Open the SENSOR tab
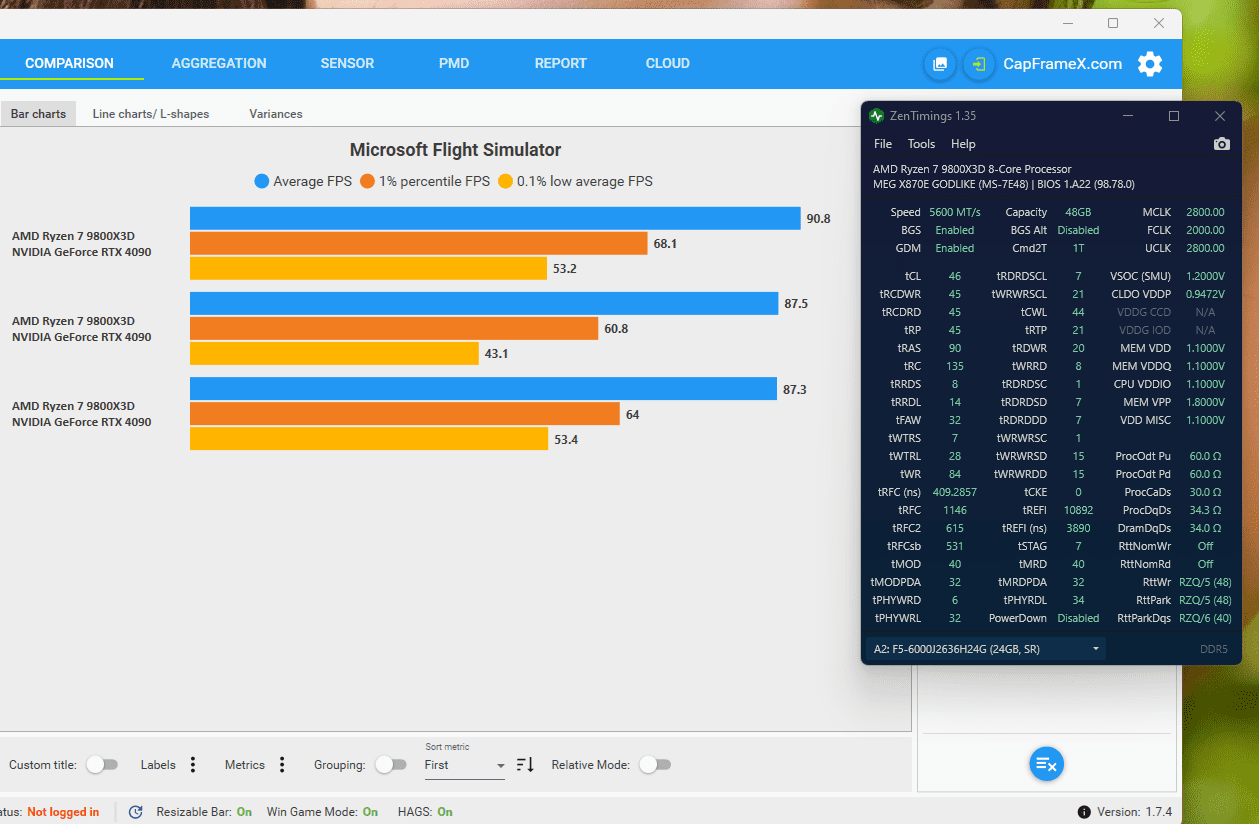1259x824 pixels. coord(347,63)
